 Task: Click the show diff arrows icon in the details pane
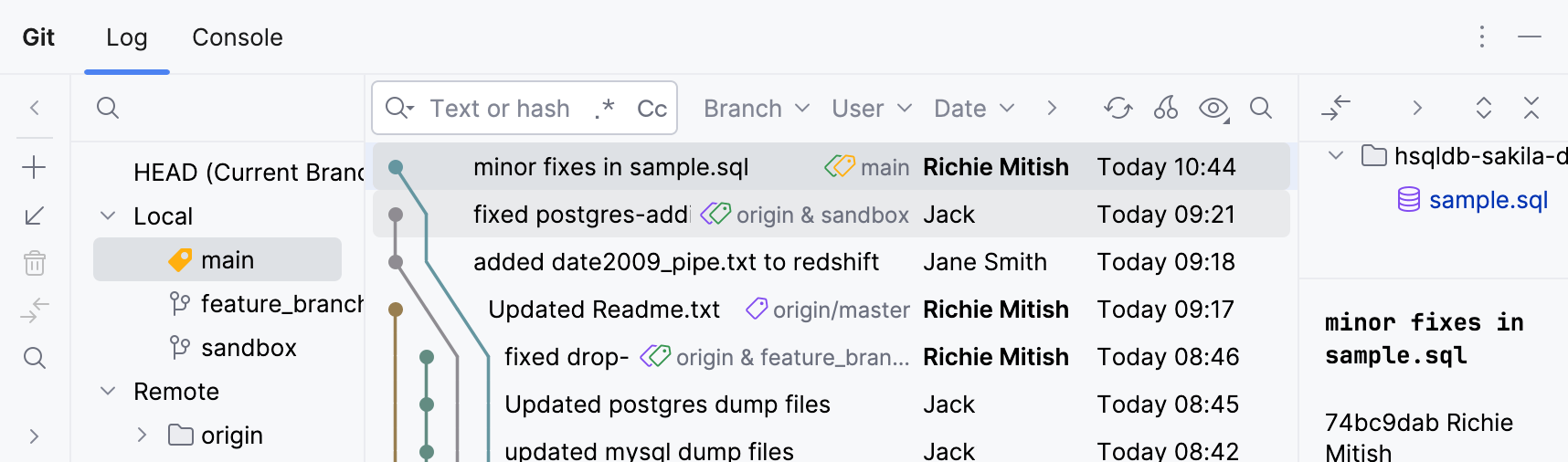1336,108
